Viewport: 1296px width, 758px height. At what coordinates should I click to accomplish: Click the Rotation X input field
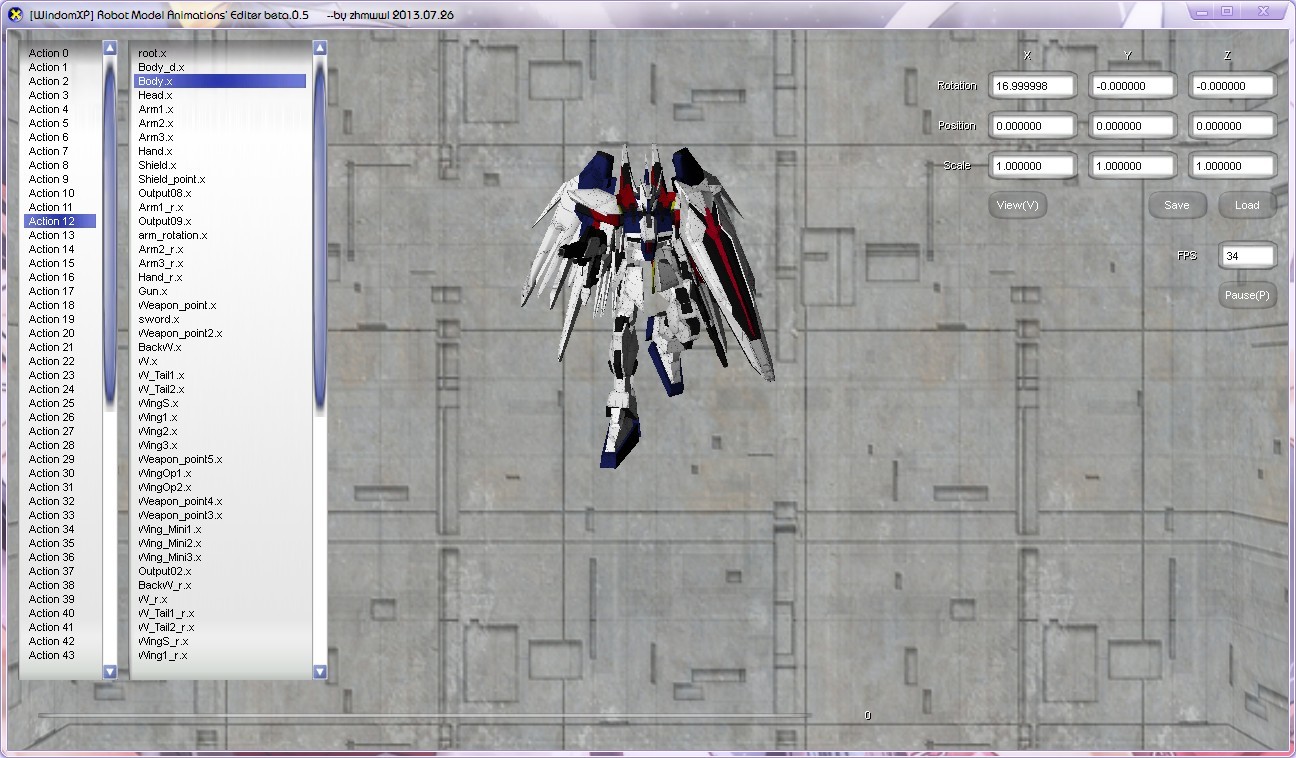pyautogui.click(x=1033, y=86)
